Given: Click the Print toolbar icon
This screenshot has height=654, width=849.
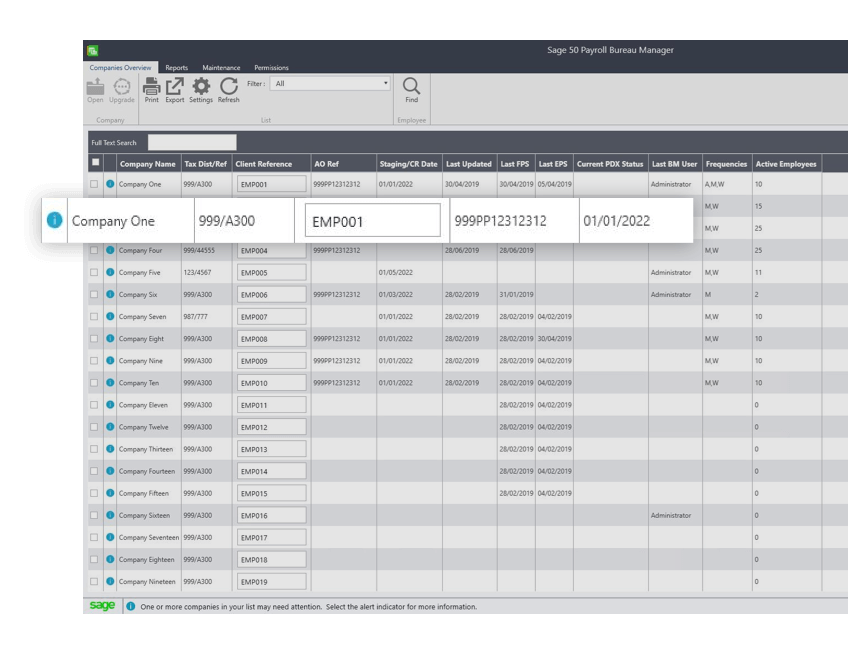Looking at the screenshot, I should tap(152, 87).
